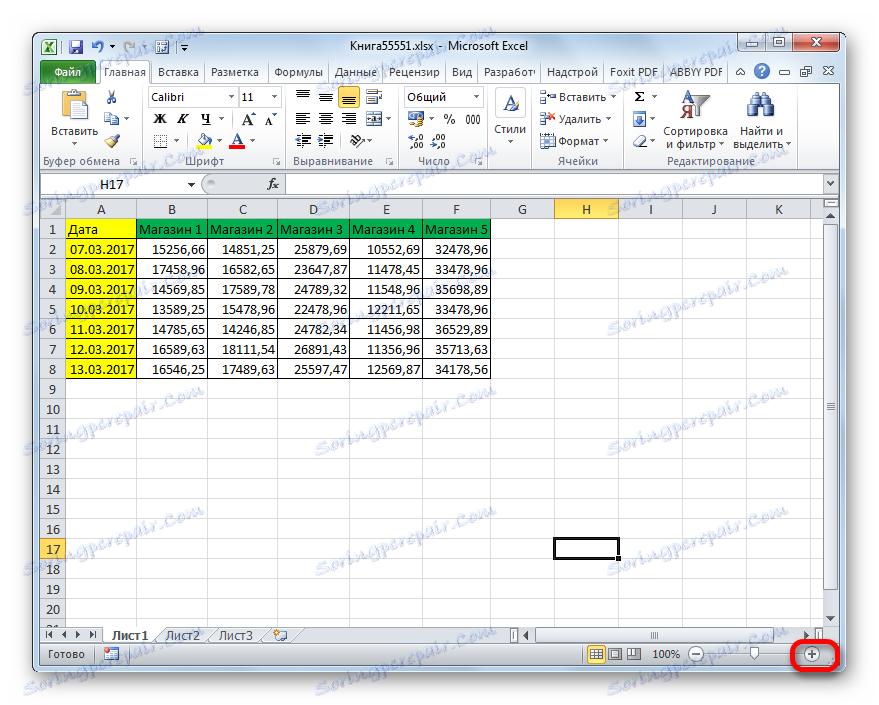The width and height of the screenshot is (879, 705).
Task: Switch to Page Layout view icon
Action: click(615, 654)
